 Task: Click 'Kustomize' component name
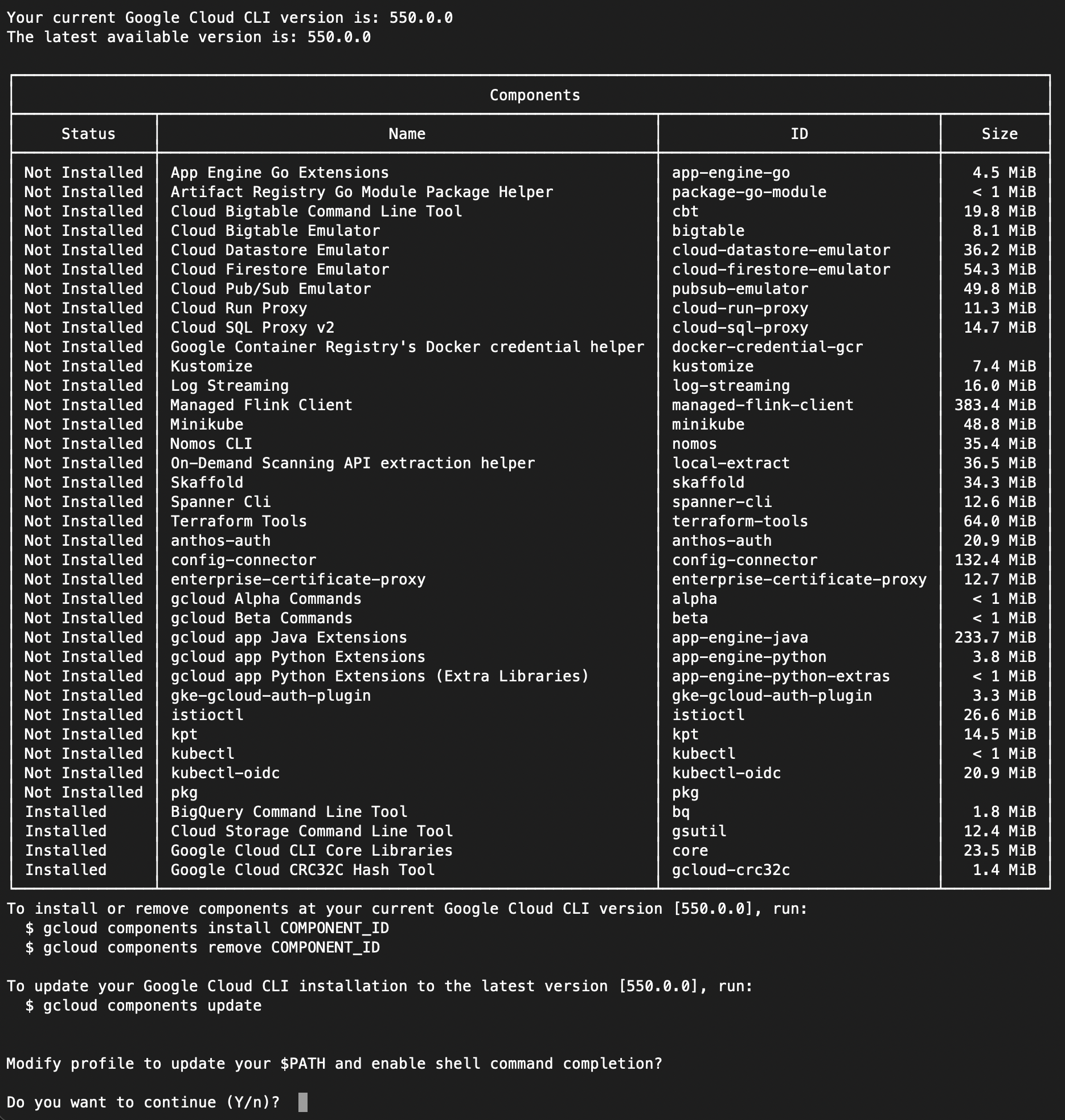[x=211, y=366]
